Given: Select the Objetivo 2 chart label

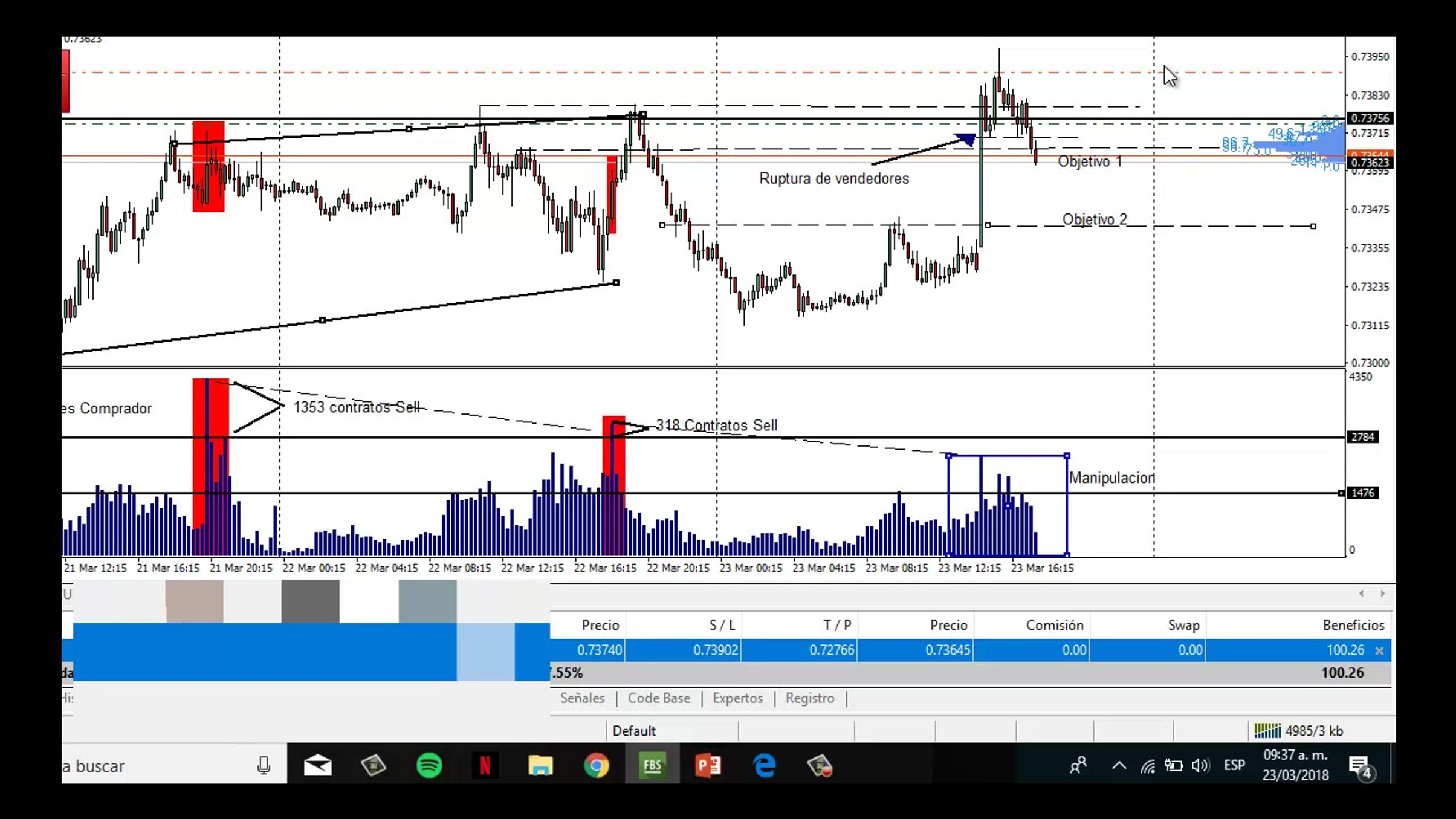Looking at the screenshot, I should (x=1095, y=219).
